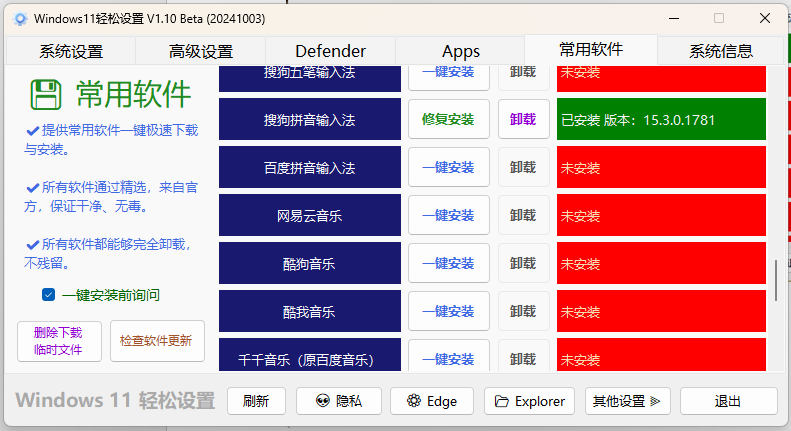This screenshot has width=791, height=431.
Task: Click 修复安装 for 搜狗拼音输入法
Action: click(448, 119)
